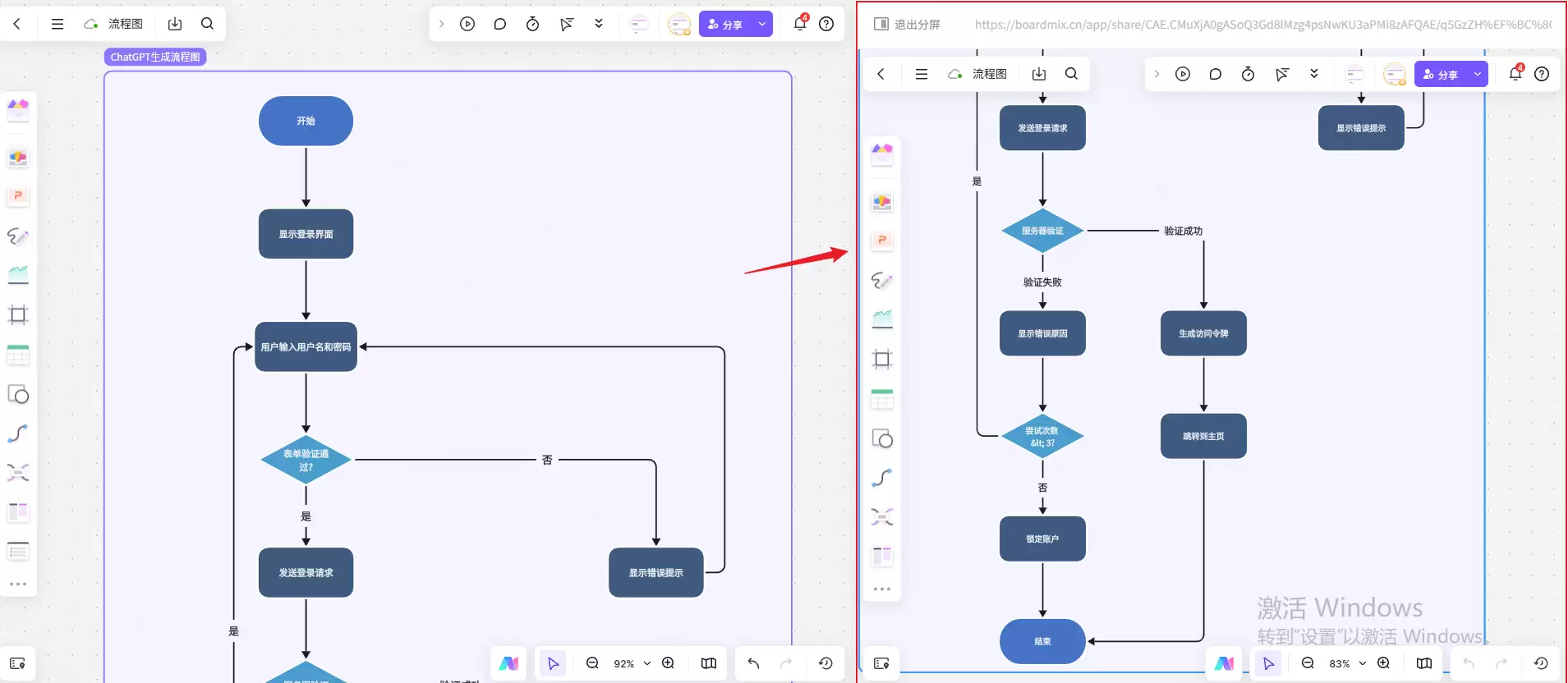The width and height of the screenshot is (1568, 683).
Task: Open more tools dots in left sidebar
Action: coord(18,584)
